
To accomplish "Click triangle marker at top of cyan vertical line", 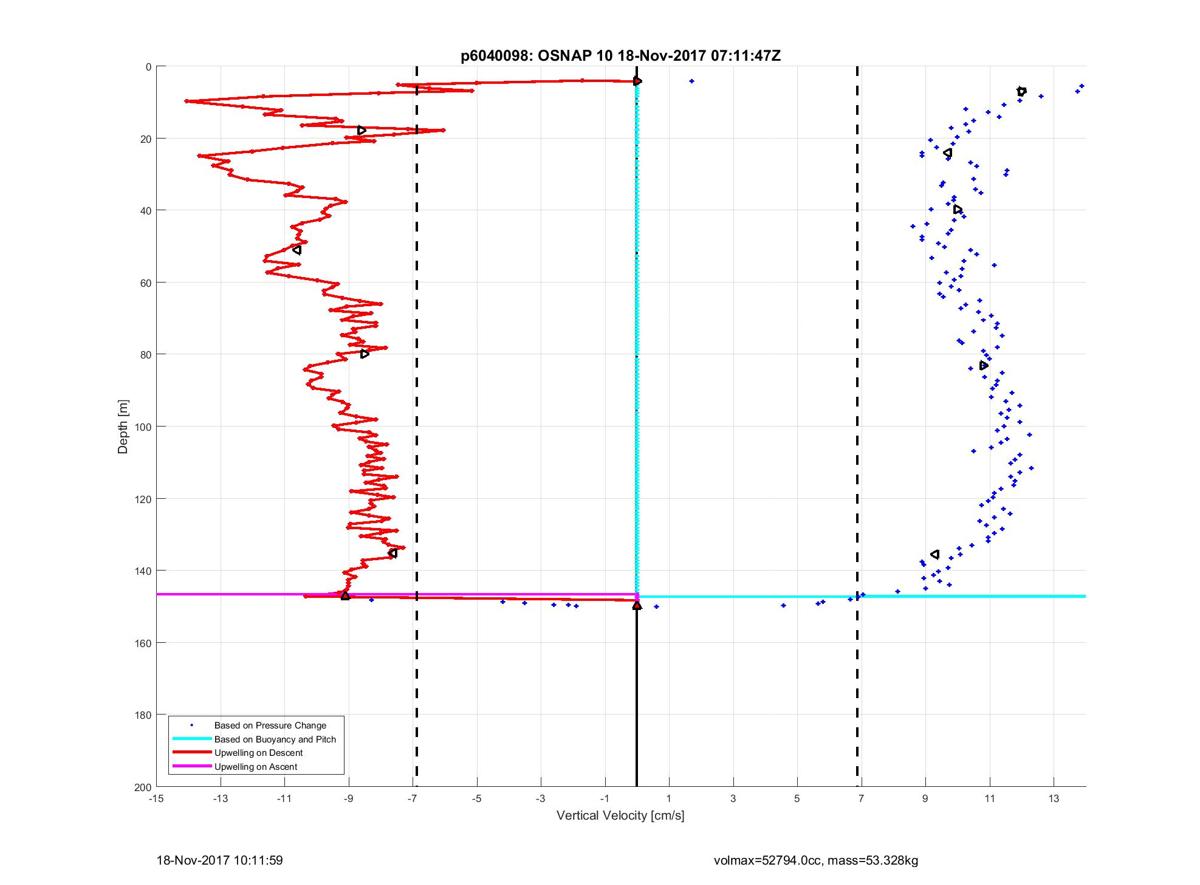I will (x=637, y=81).
